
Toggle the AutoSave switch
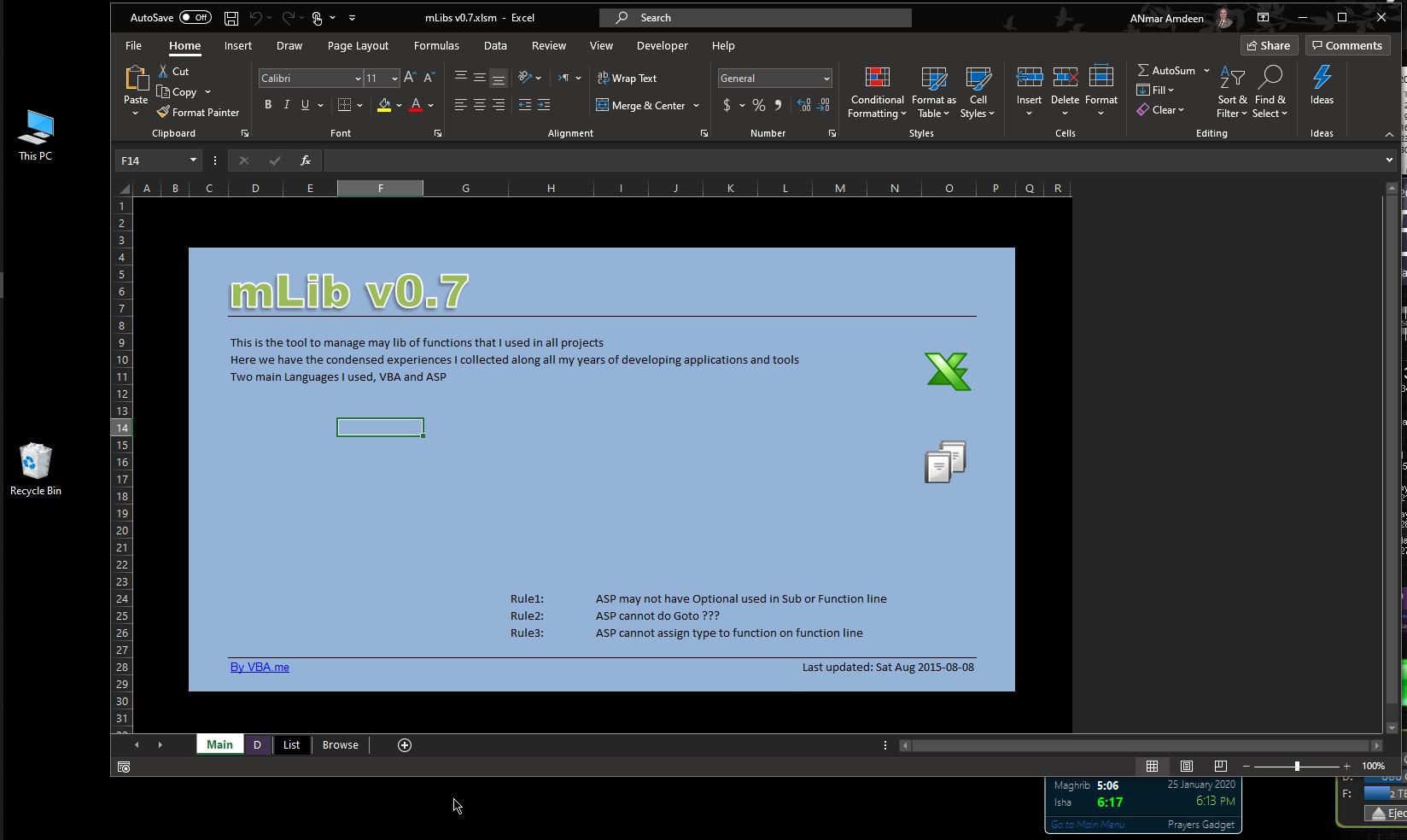point(196,17)
